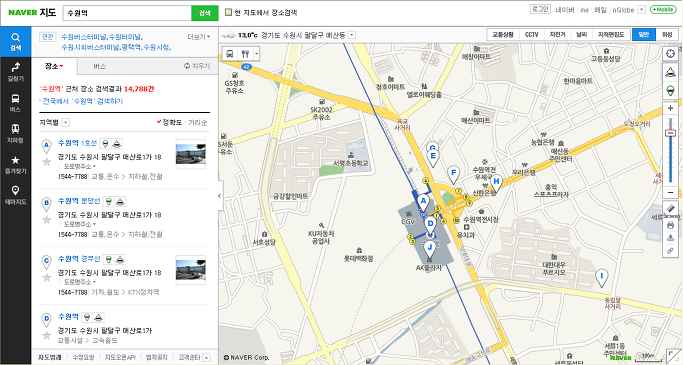Open the 수원버스터미널 related search link
683x365 pixels.
[x=84, y=37]
